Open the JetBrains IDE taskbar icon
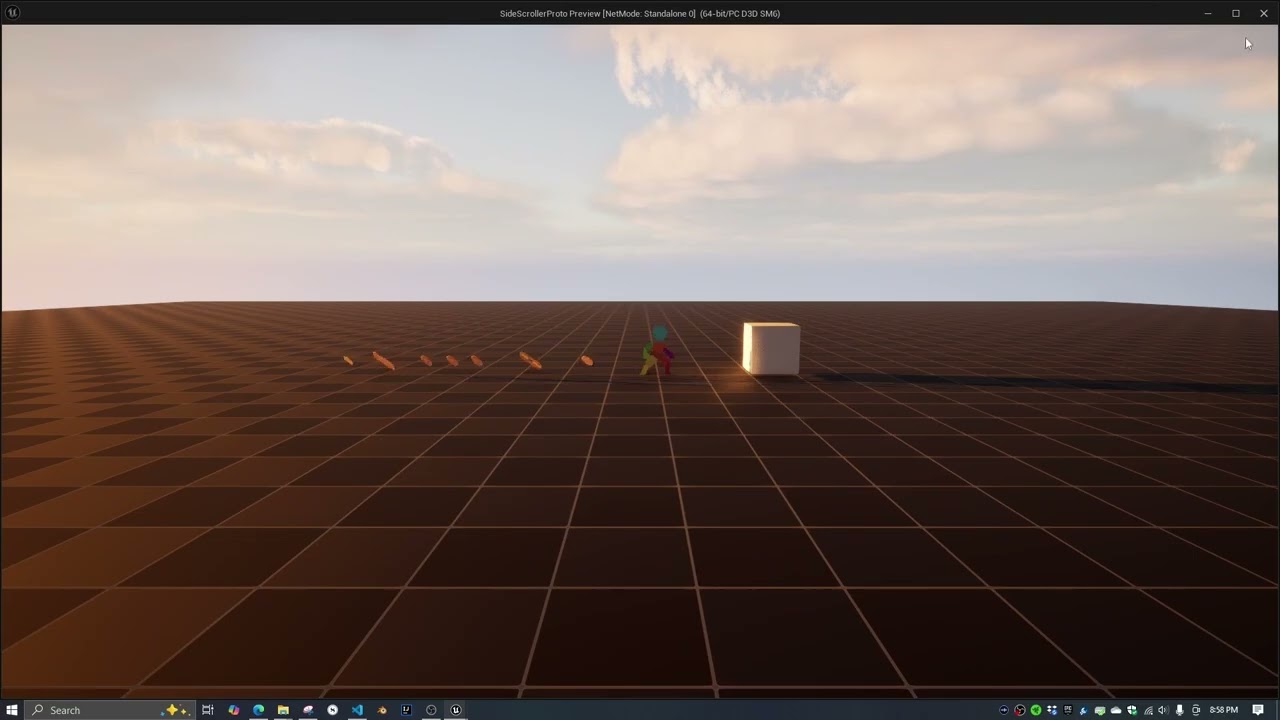This screenshot has height=720, width=1280. (x=406, y=710)
